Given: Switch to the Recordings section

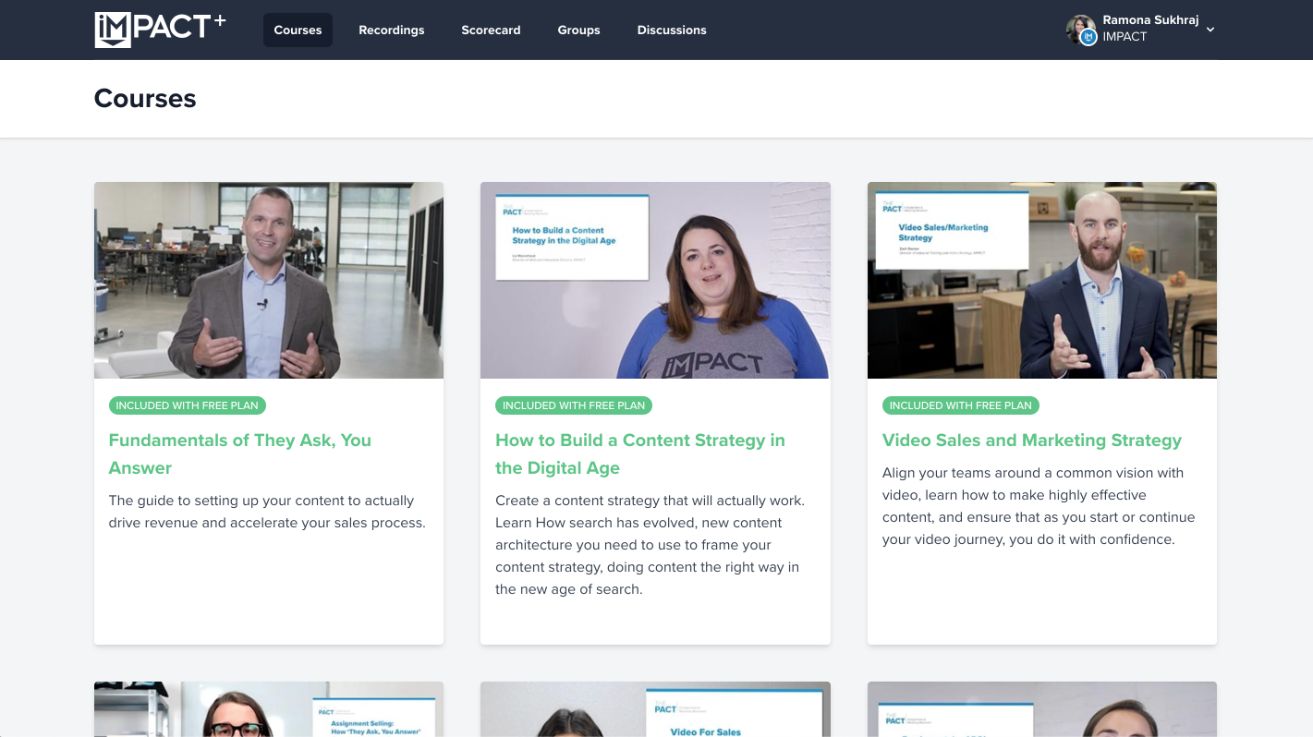Looking at the screenshot, I should tap(390, 29).
